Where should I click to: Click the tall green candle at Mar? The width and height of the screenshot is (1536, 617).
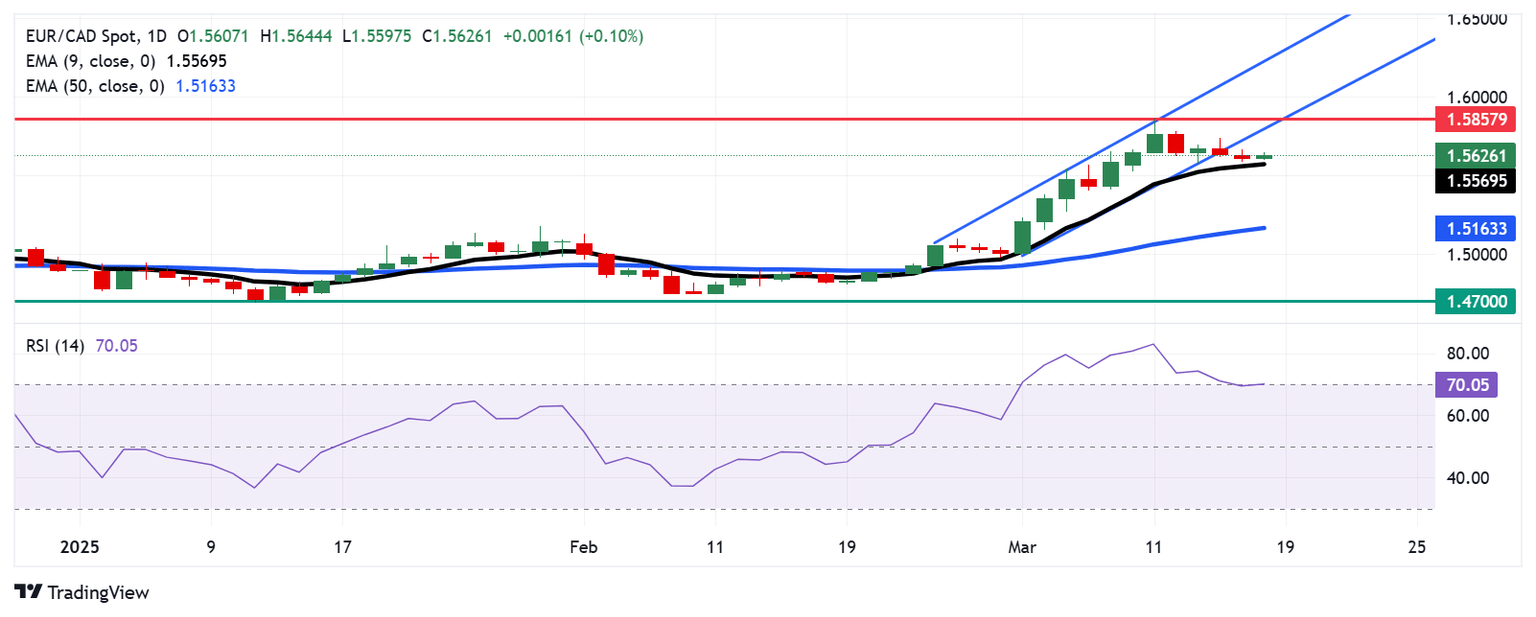[x=1022, y=237]
